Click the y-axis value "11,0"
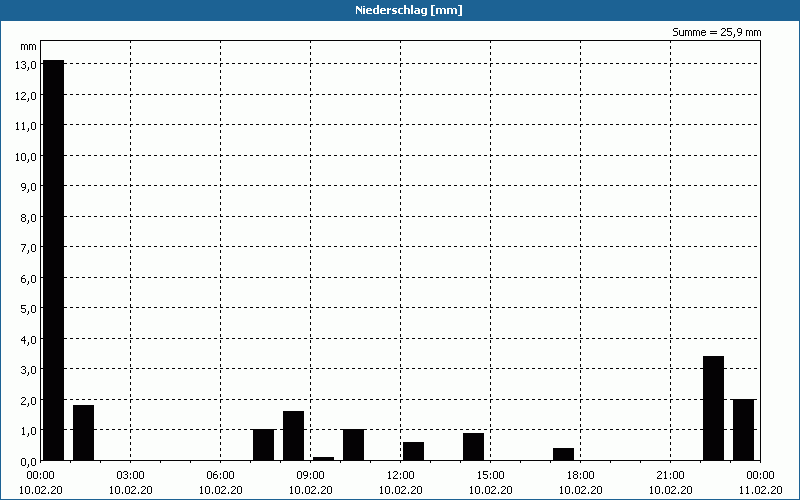The height and width of the screenshot is (500, 800). pos(26,126)
